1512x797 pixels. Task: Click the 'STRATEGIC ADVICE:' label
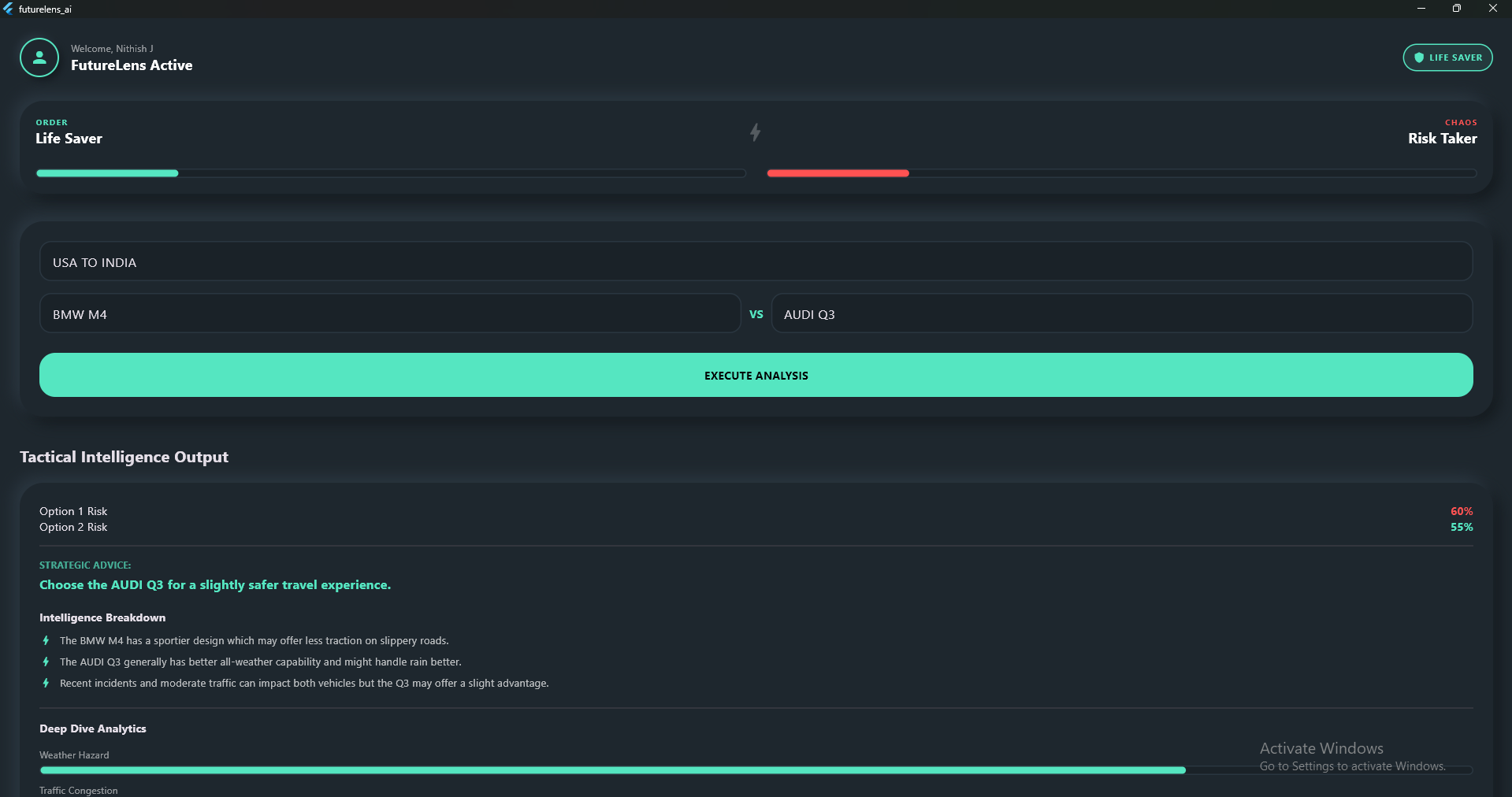(x=85, y=565)
